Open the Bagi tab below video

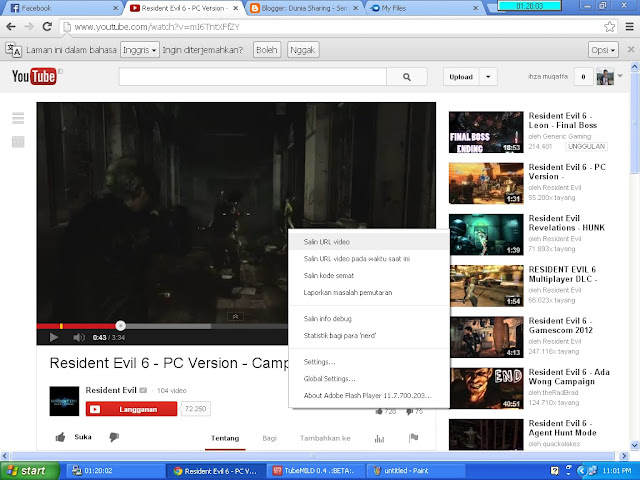(x=269, y=438)
